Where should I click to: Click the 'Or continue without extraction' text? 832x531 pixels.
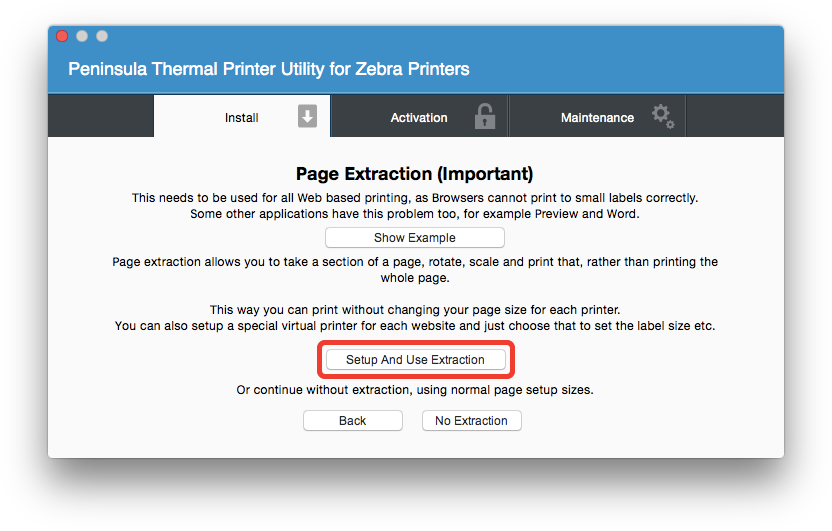pyautogui.click(x=414, y=389)
